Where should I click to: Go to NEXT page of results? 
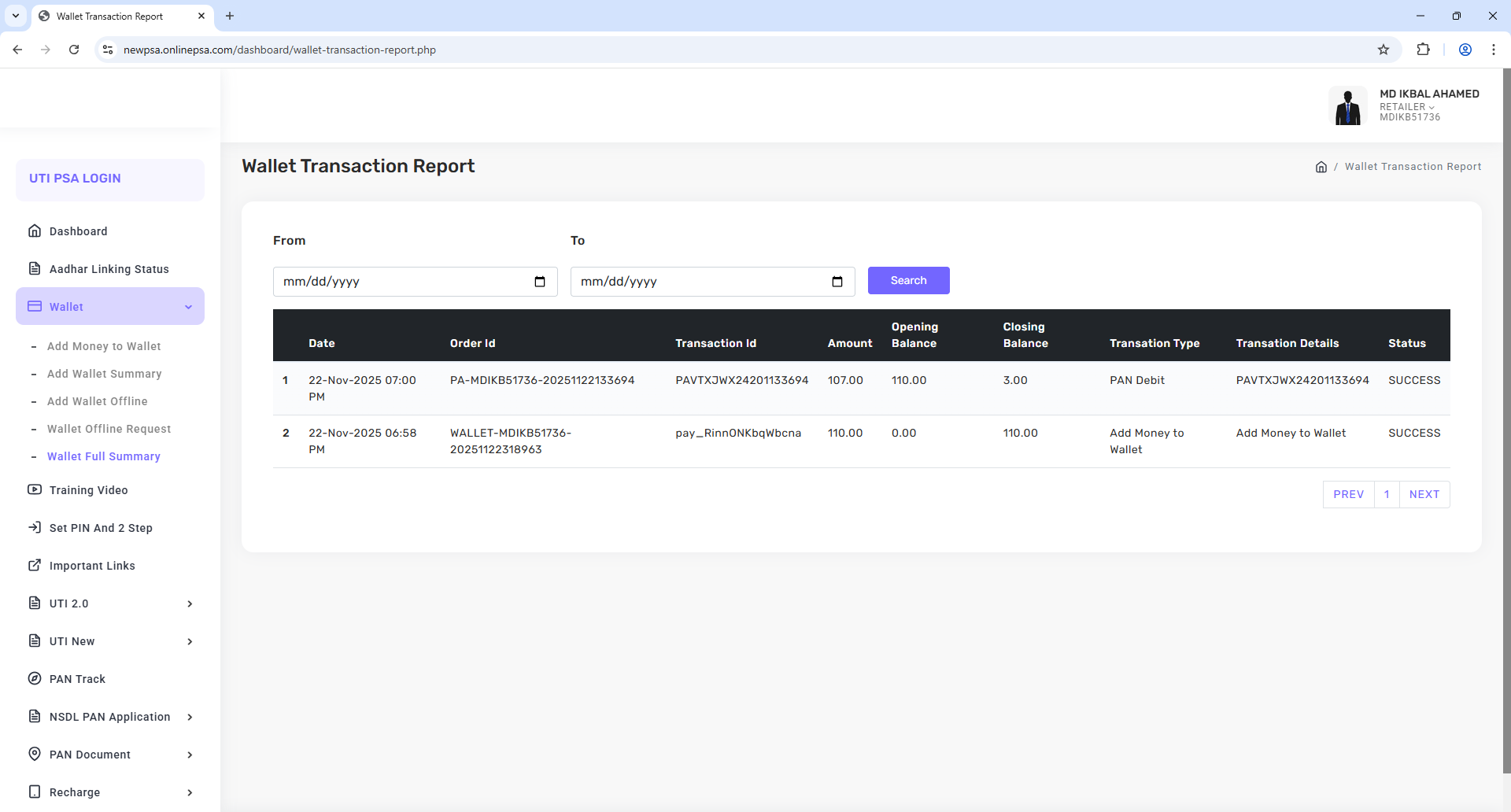1424,494
